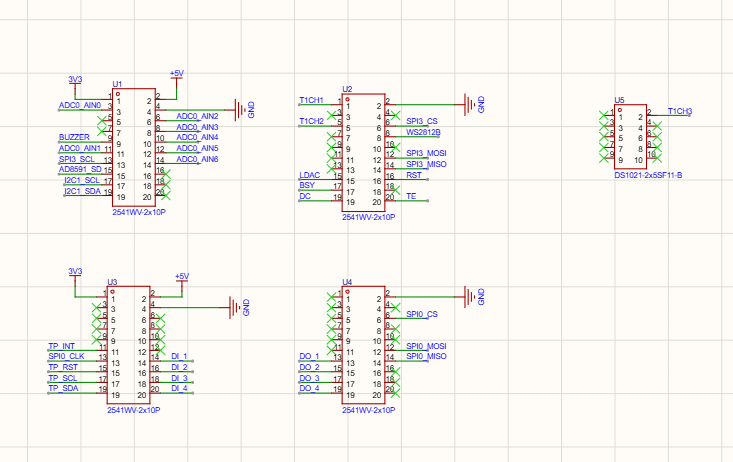Click the GND symbol next to U3
Screen dimensions: 733x462
pyautogui.click(x=239, y=308)
